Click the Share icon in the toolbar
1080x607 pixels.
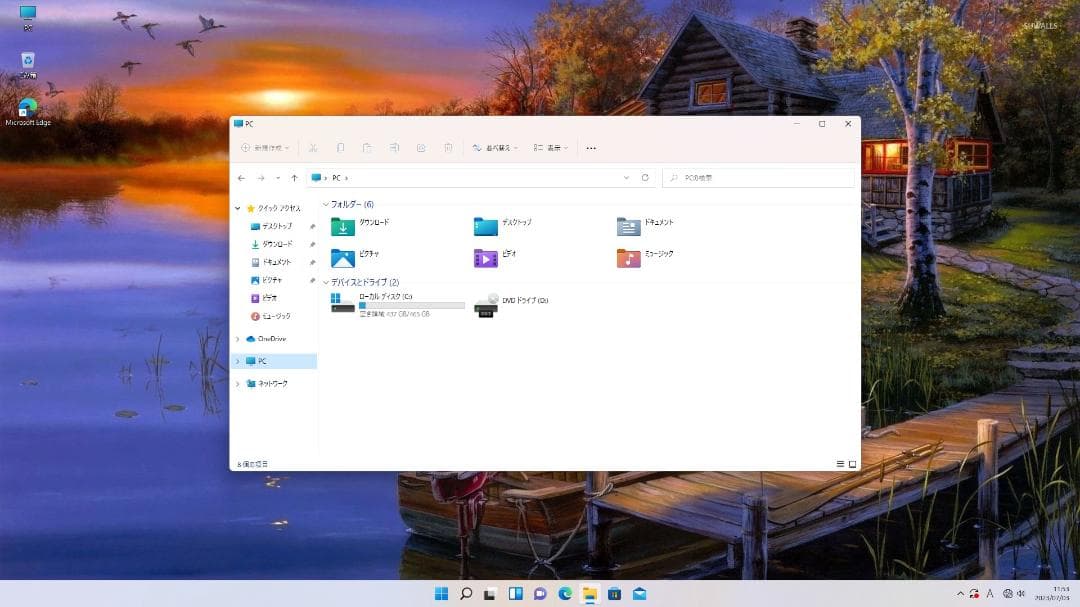(422, 147)
